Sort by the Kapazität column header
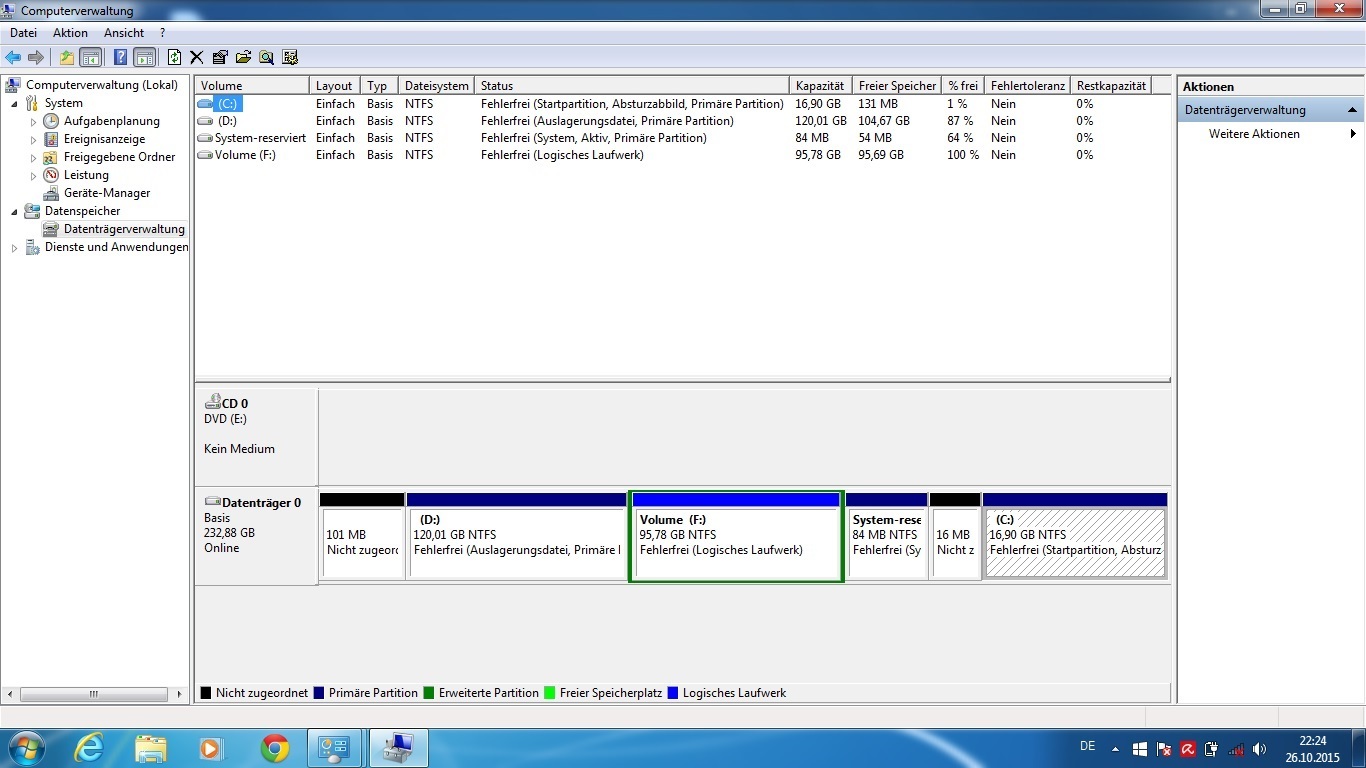Screen dimensions: 1366x768 [820, 86]
